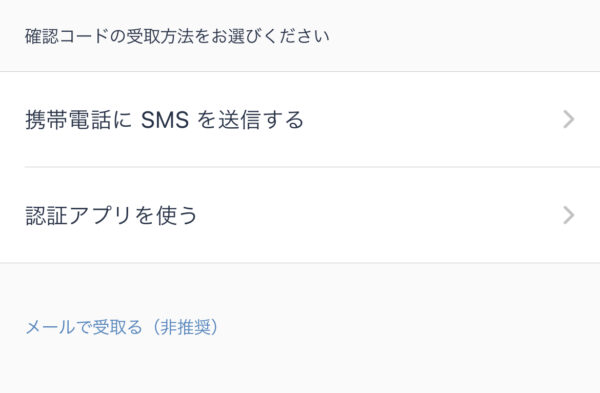
Task: Expand the SMS row with its right arrow
Action: (x=569, y=119)
